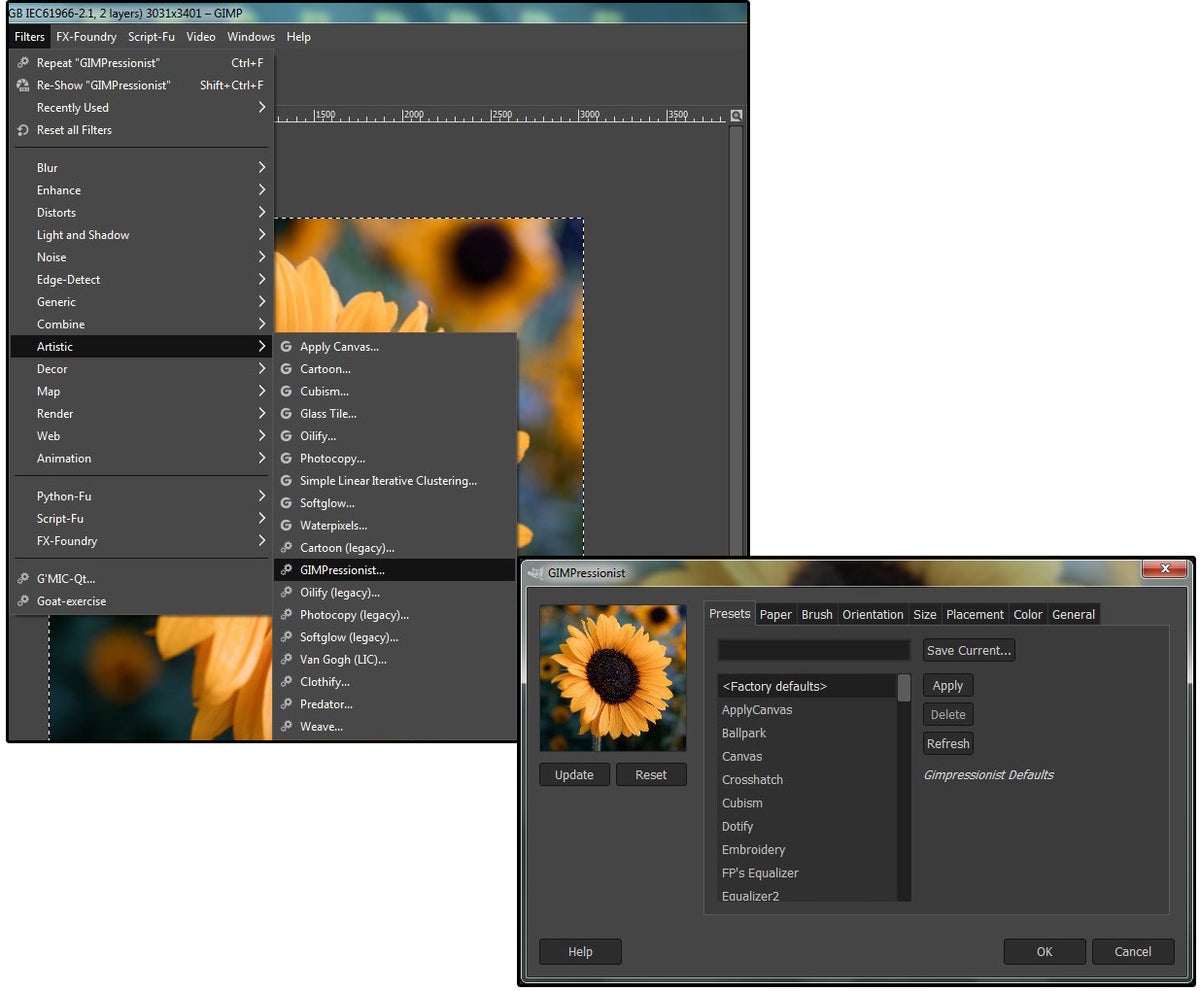Click the zoom icon at ruler corner
This screenshot has height=991, width=1200.
click(x=737, y=115)
